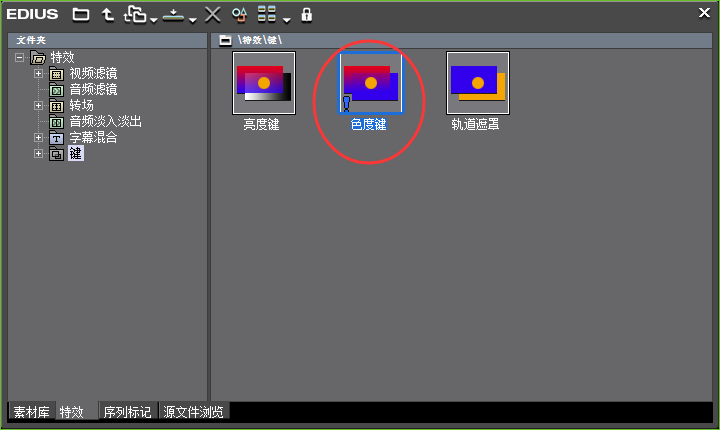Expand the 键 folder node
Screen dimensions: 720x430
click(x=39, y=153)
